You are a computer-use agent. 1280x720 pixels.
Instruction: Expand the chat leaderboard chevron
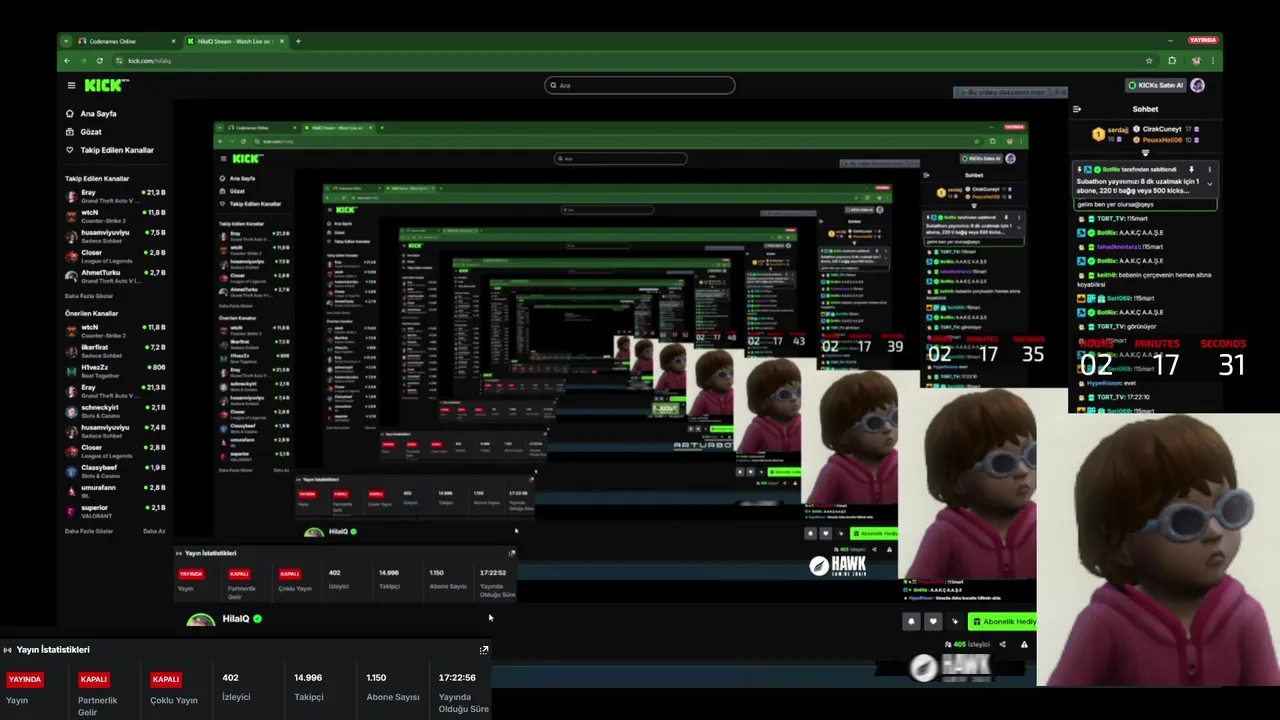(x=1146, y=153)
